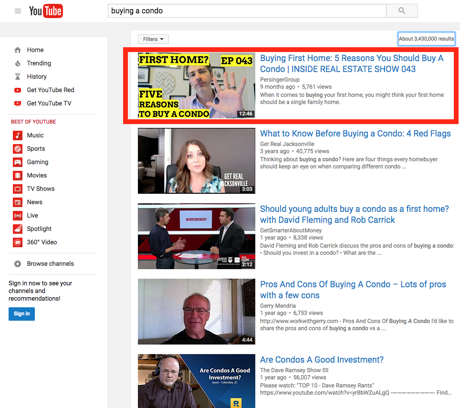Open 'Pros And Cons Of Buying A Condo' title

[353, 290]
